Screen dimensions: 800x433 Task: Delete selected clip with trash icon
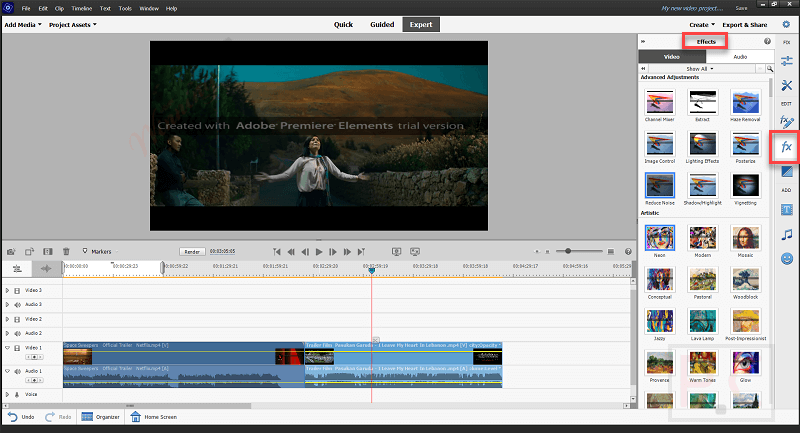(66, 251)
